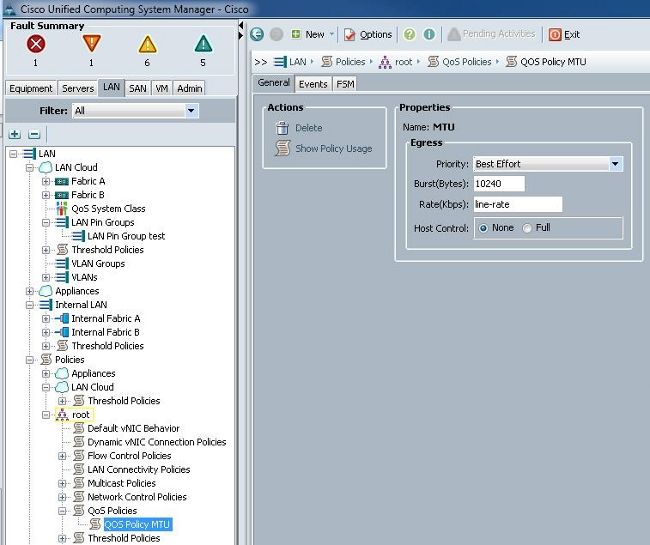Open the FSM tab
Viewport: 650px width, 545px height.
(345, 84)
